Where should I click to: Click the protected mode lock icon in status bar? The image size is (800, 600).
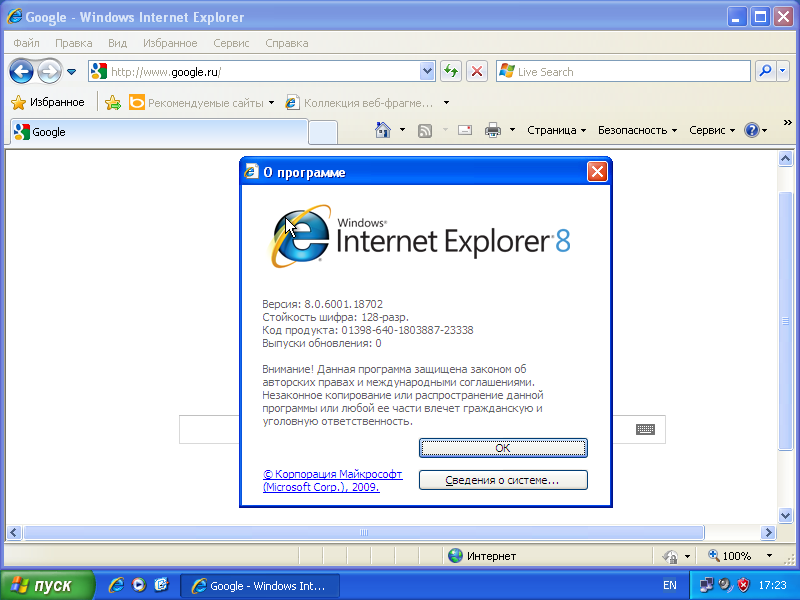point(670,556)
